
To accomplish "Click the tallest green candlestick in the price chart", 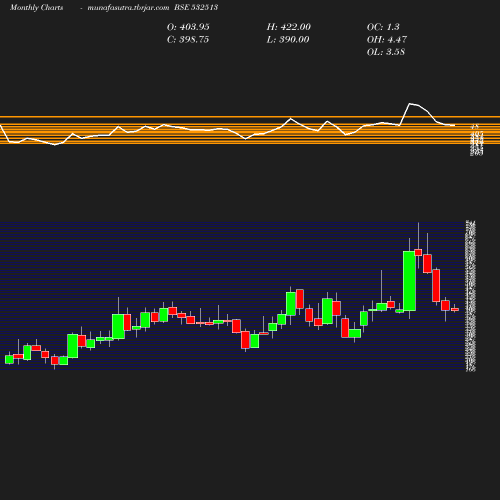I will coord(409,281).
